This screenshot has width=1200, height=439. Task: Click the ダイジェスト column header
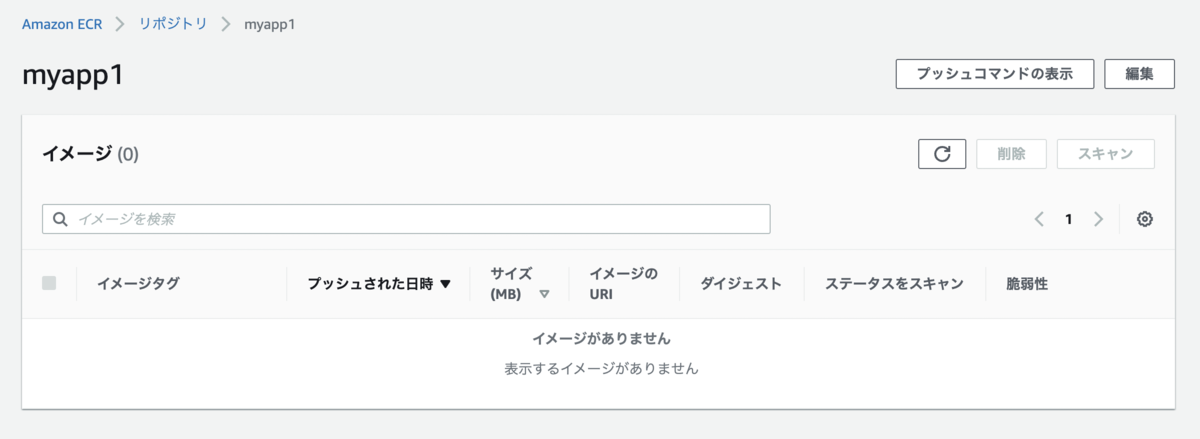(741, 284)
